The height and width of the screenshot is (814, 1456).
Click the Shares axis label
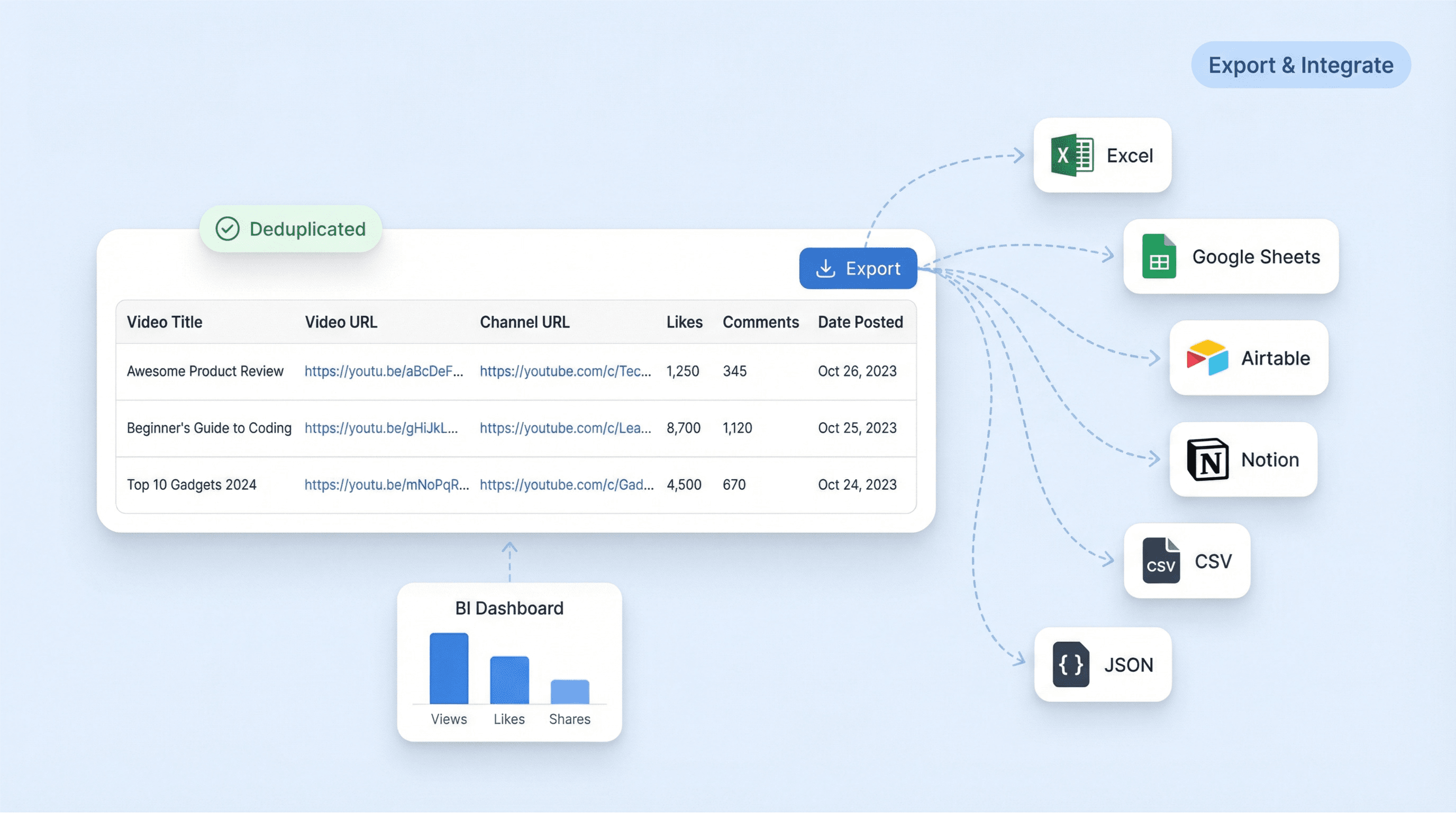click(x=570, y=720)
